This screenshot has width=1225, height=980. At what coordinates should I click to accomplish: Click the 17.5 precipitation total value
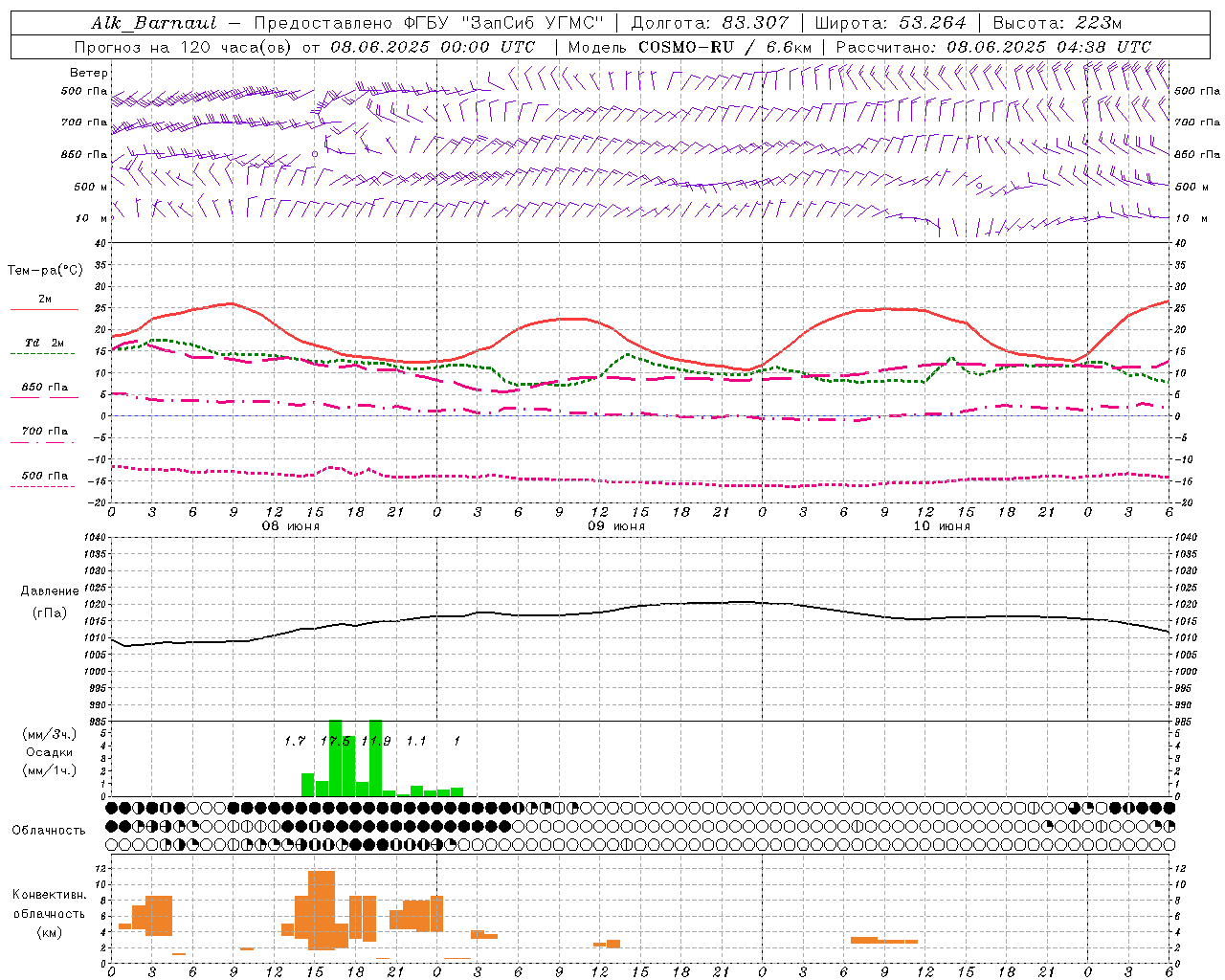(x=336, y=741)
